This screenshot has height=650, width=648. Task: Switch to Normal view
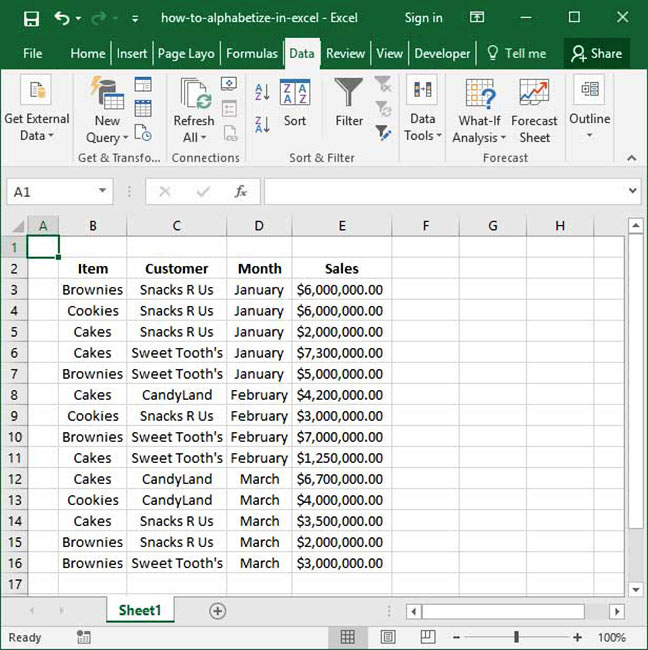click(x=347, y=637)
